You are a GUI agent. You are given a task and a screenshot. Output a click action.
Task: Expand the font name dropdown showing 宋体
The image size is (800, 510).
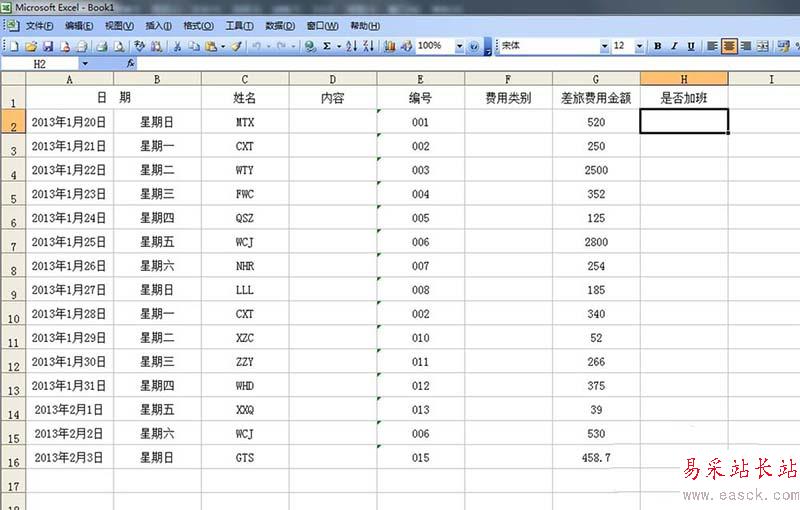click(605, 46)
